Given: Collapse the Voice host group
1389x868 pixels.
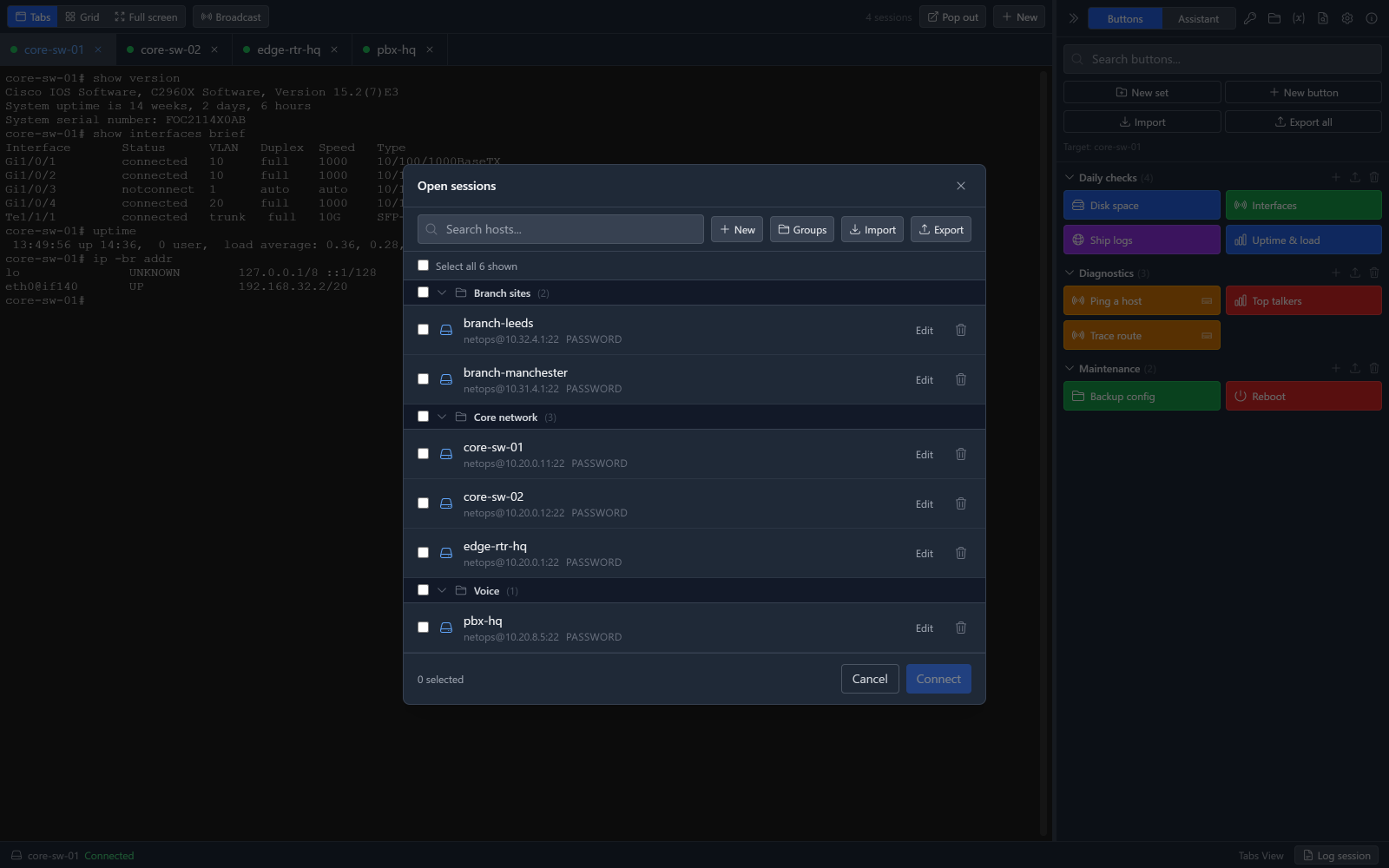Looking at the screenshot, I should [442, 590].
